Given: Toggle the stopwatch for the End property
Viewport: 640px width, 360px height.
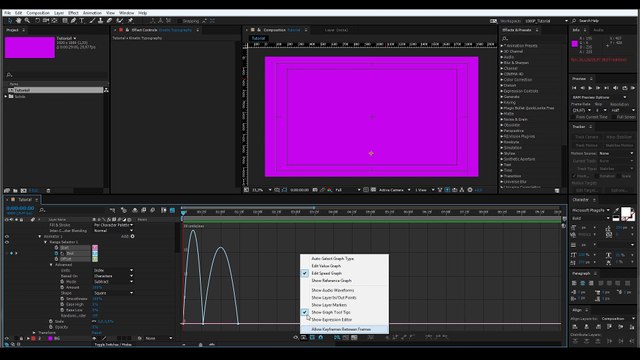Looking at the screenshot, I should click(57, 253).
